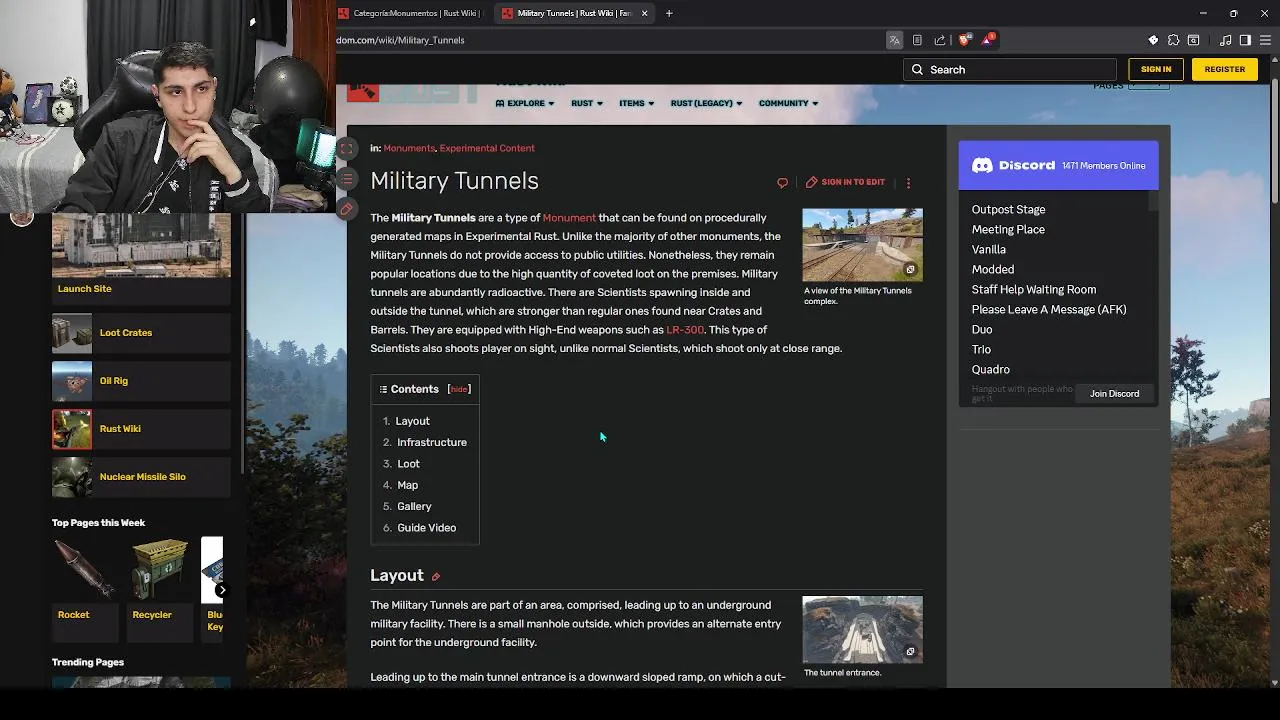Open reader mode icon in address bar
This screenshot has height=720, width=1280.
pos(917,40)
